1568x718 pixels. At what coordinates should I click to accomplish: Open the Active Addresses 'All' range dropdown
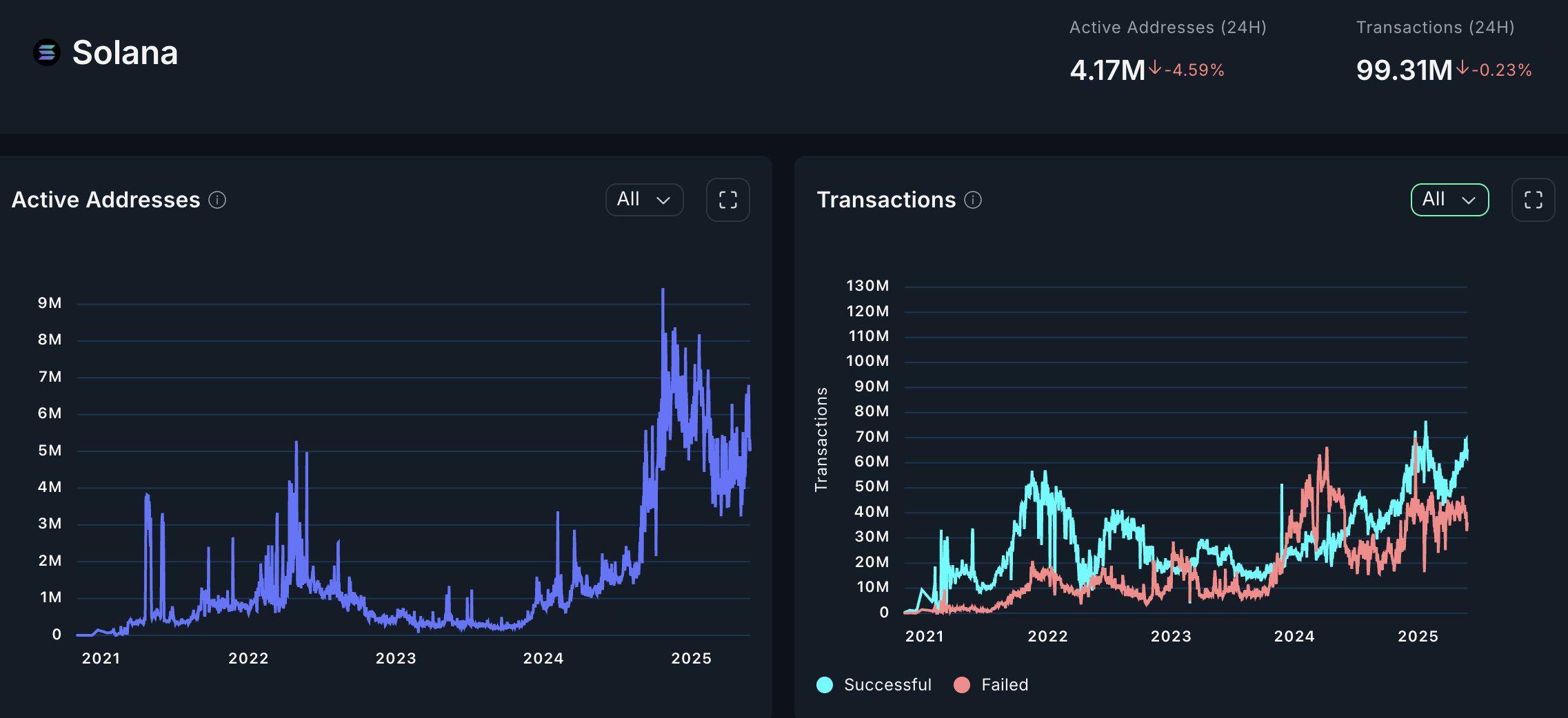645,200
